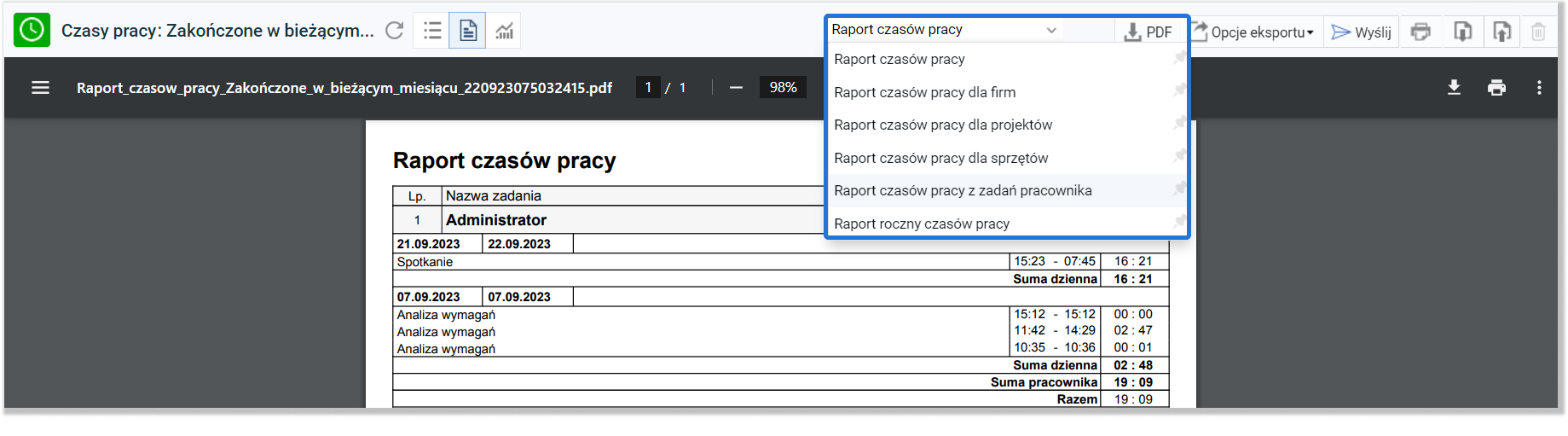Switch to the list view icon
1568x436 pixels.
click(432, 31)
